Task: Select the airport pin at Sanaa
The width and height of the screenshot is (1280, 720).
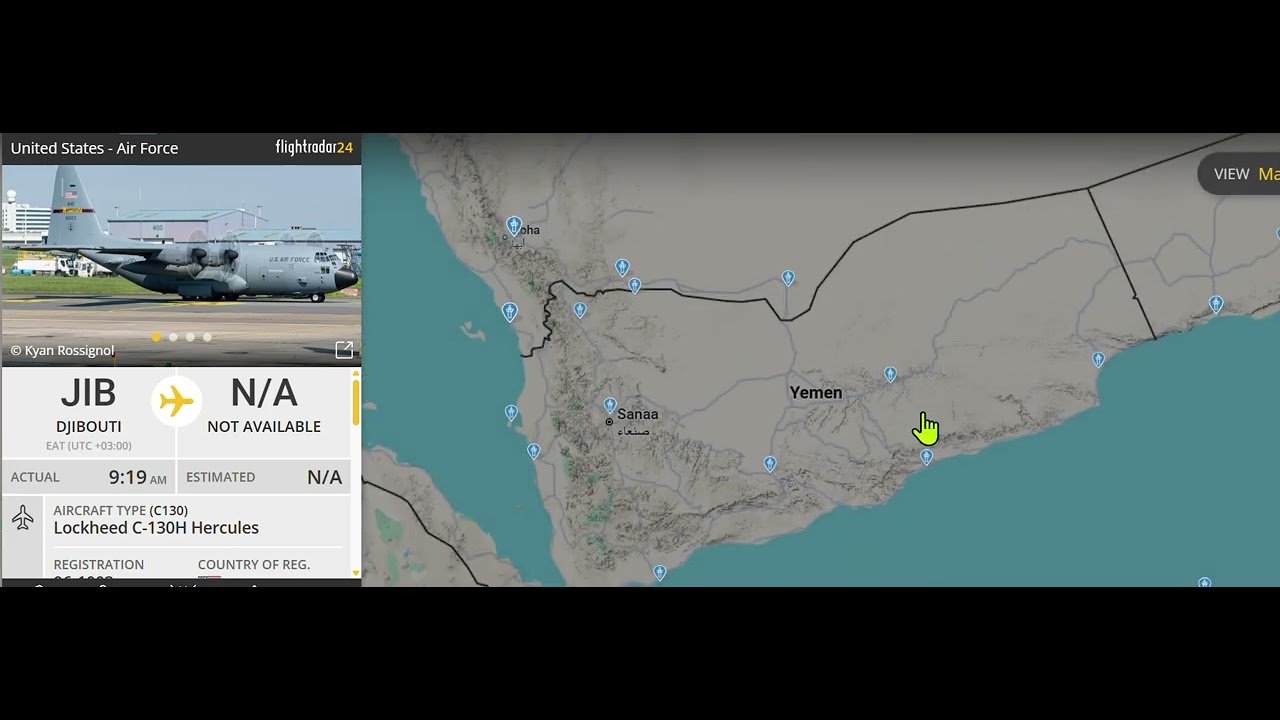Action: [x=610, y=405]
